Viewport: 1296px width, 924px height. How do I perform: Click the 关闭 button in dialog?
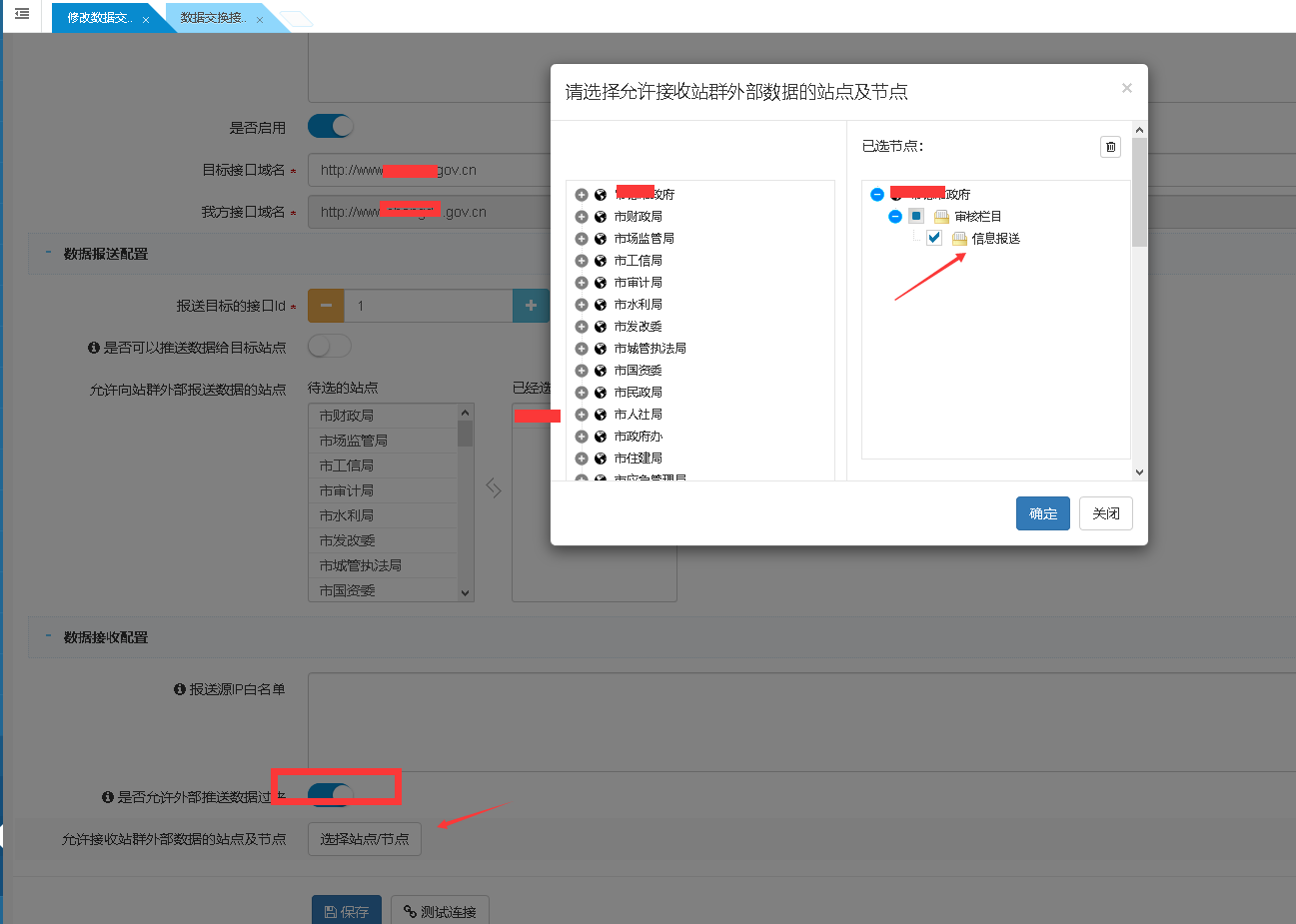(x=1105, y=513)
